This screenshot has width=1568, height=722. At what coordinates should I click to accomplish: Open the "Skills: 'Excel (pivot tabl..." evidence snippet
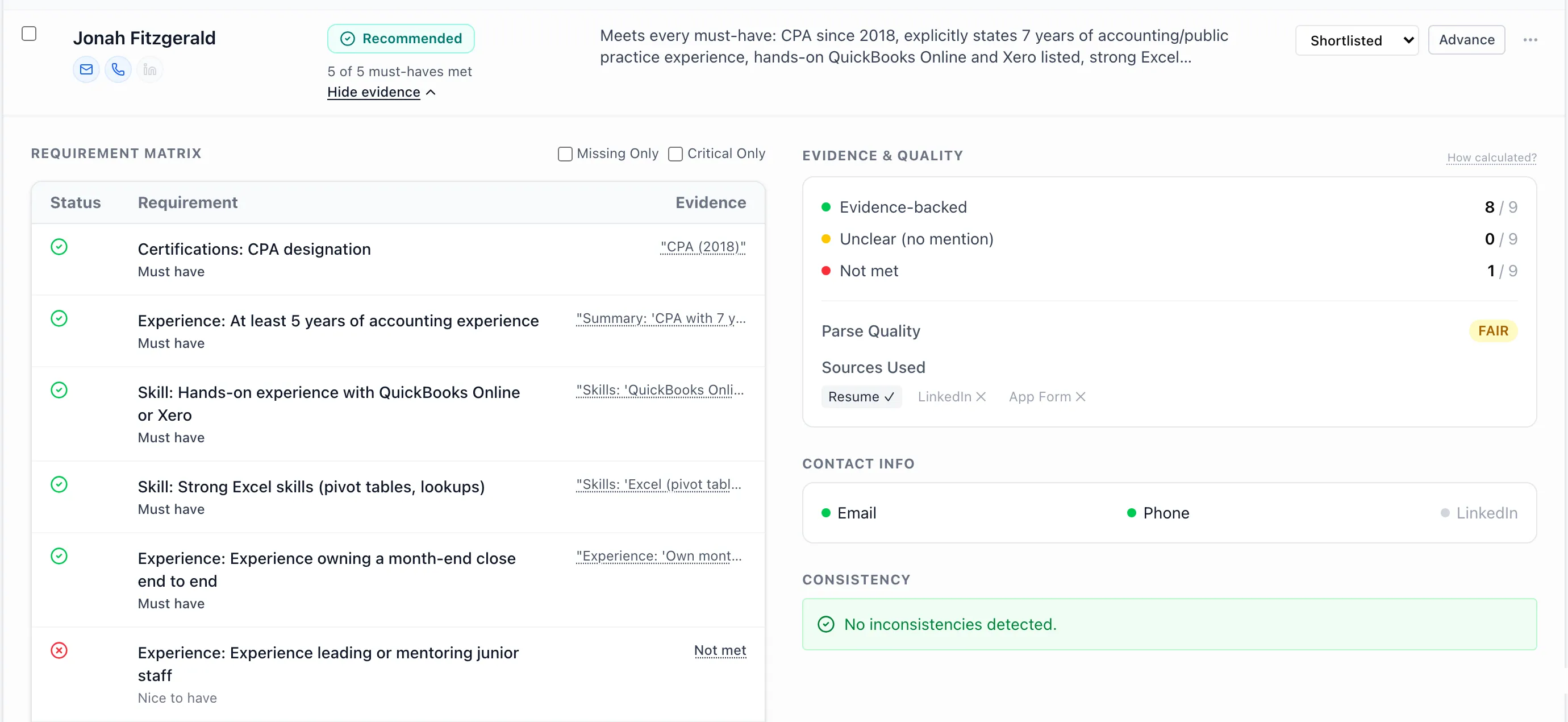658,484
